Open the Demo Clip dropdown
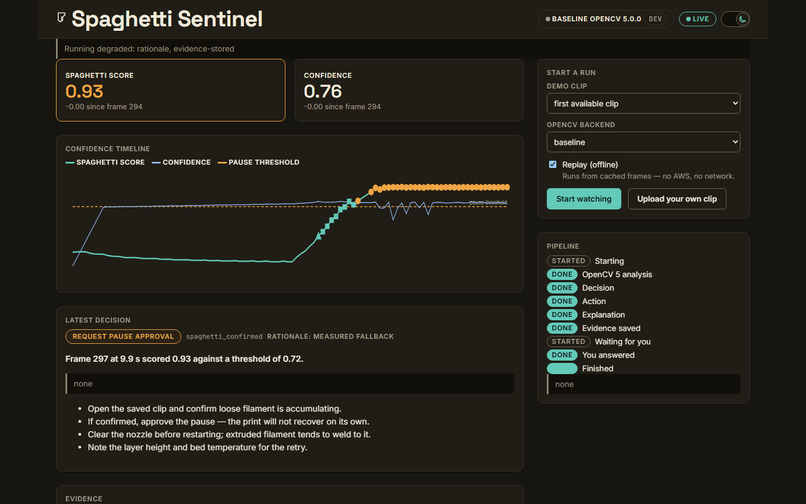 (643, 103)
